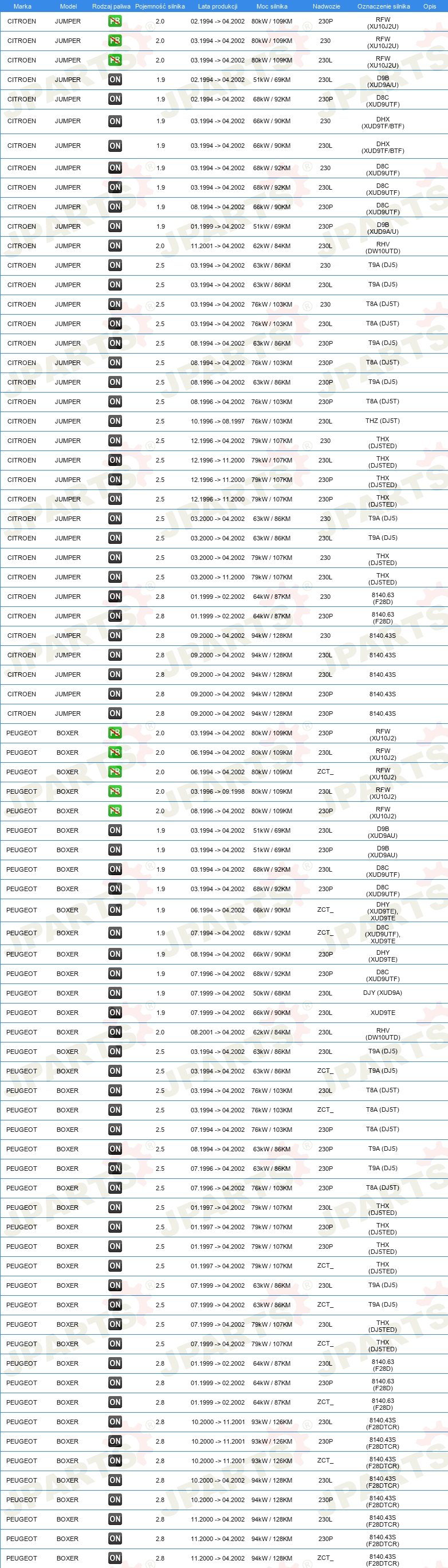Select the D8C (XUD9UTF), XUD9TE engine cell
The image size is (448, 1568).
click(383, 934)
